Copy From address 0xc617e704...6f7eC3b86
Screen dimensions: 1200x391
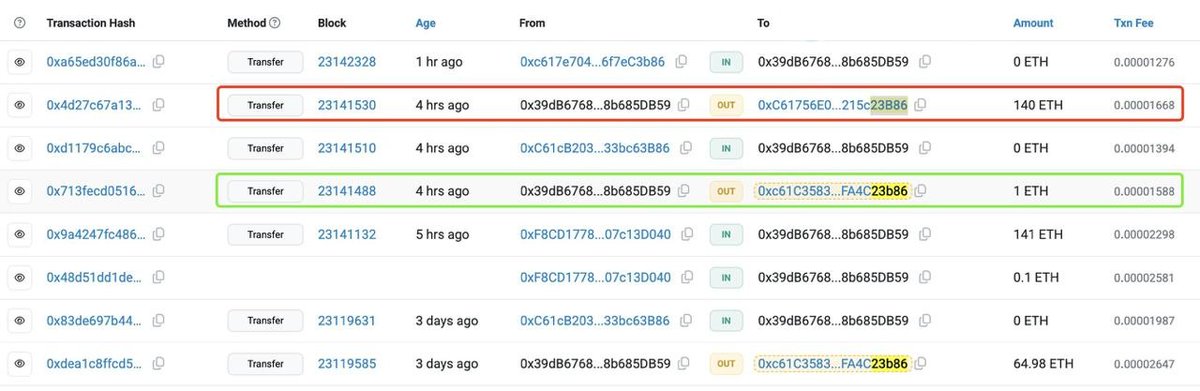click(x=682, y=62)
